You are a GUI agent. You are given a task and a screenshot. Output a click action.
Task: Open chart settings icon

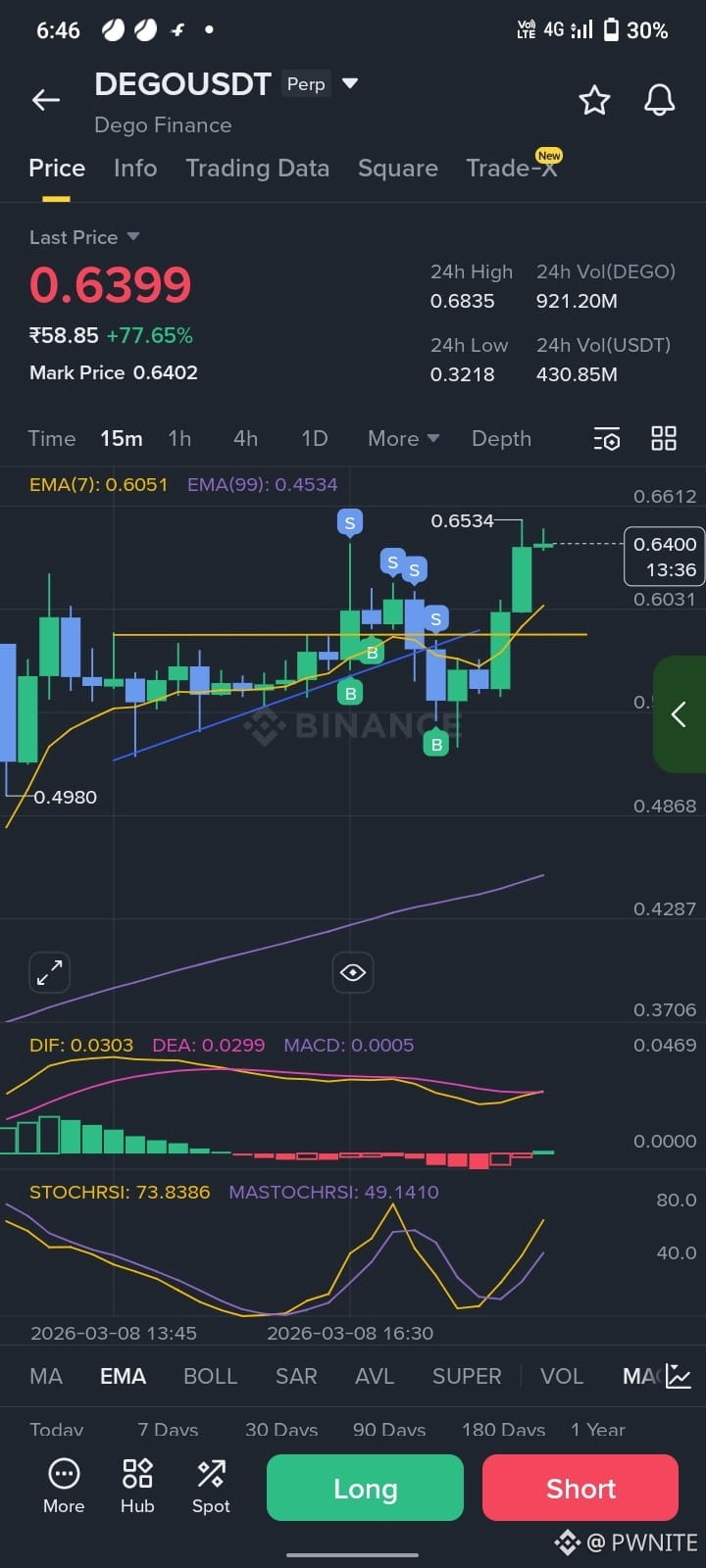tap(607, 439)
